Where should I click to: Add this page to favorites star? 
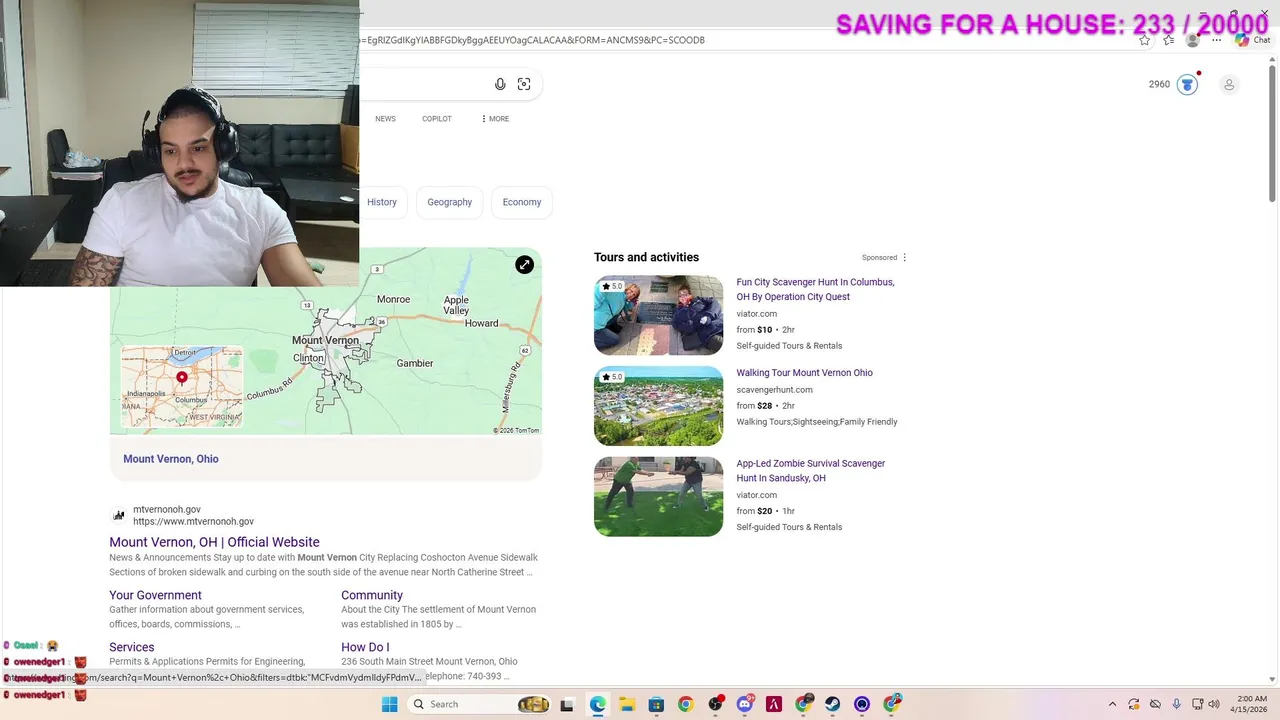pos(1144,40)
